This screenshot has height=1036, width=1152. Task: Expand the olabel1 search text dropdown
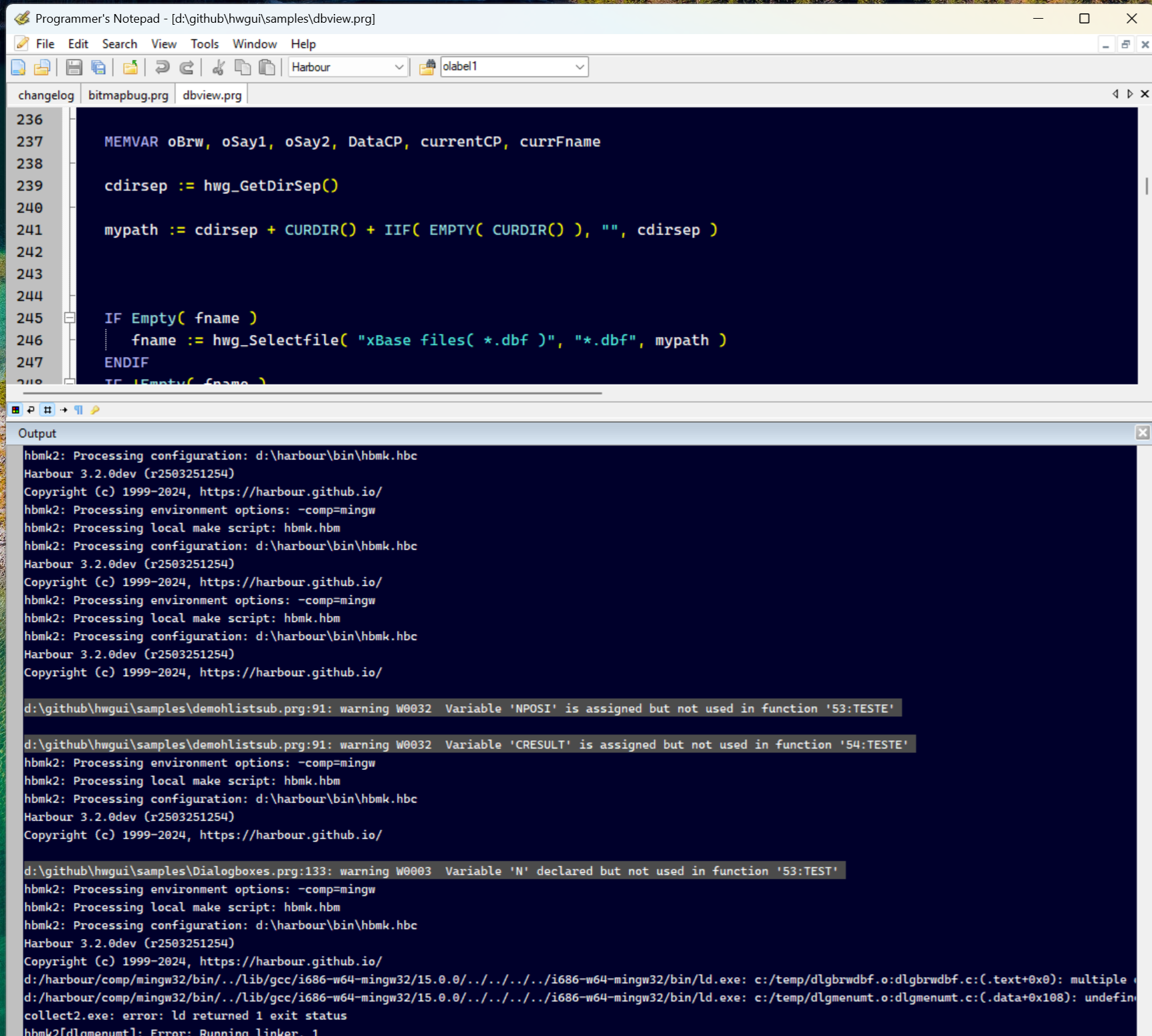click(579, 67)
